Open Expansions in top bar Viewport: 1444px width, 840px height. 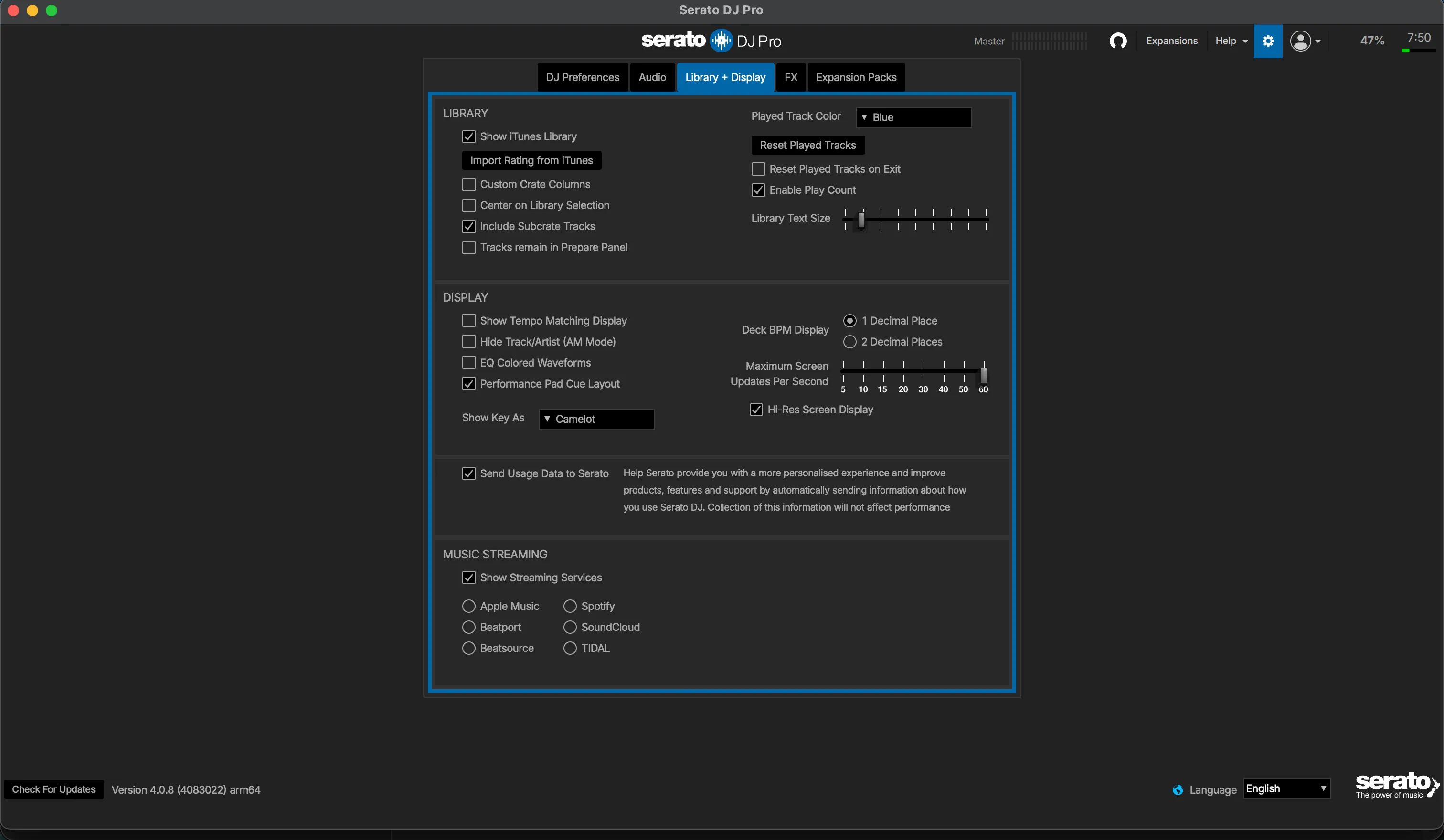[1172, 41]
